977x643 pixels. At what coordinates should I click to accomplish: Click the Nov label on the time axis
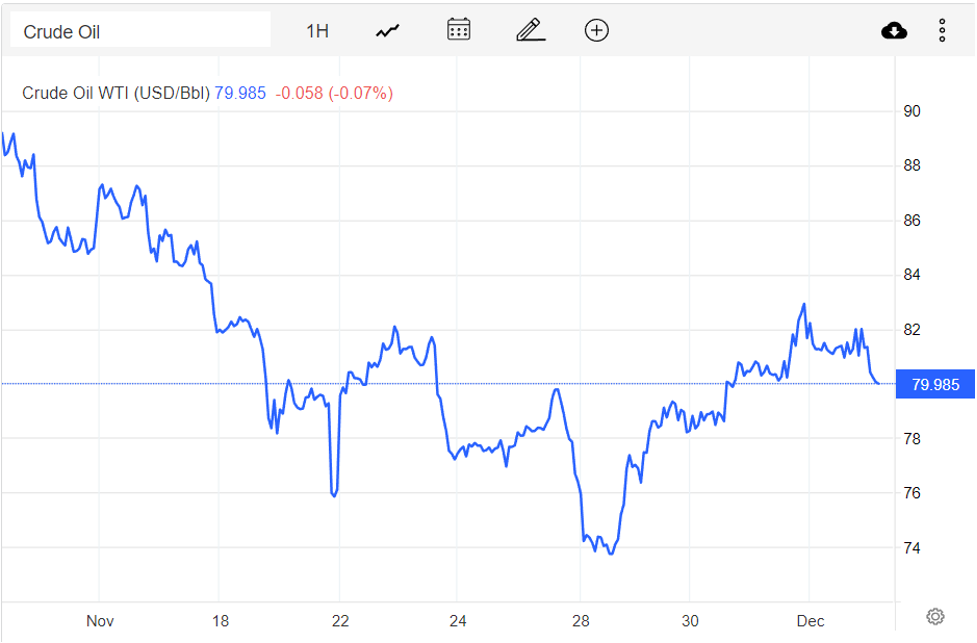[99, 621]
